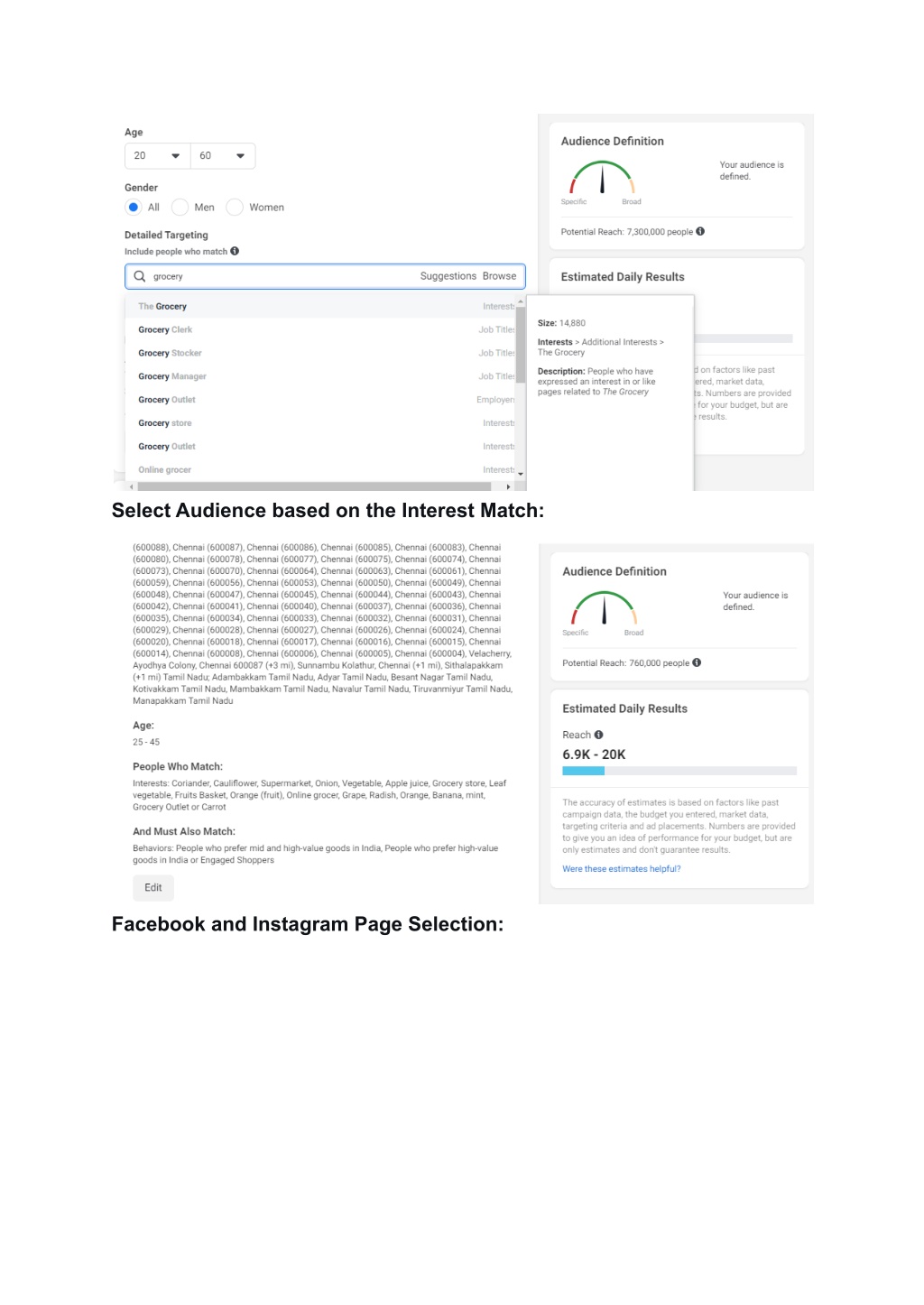Focus the detailed targeting field containing grocery

point(325,276)
